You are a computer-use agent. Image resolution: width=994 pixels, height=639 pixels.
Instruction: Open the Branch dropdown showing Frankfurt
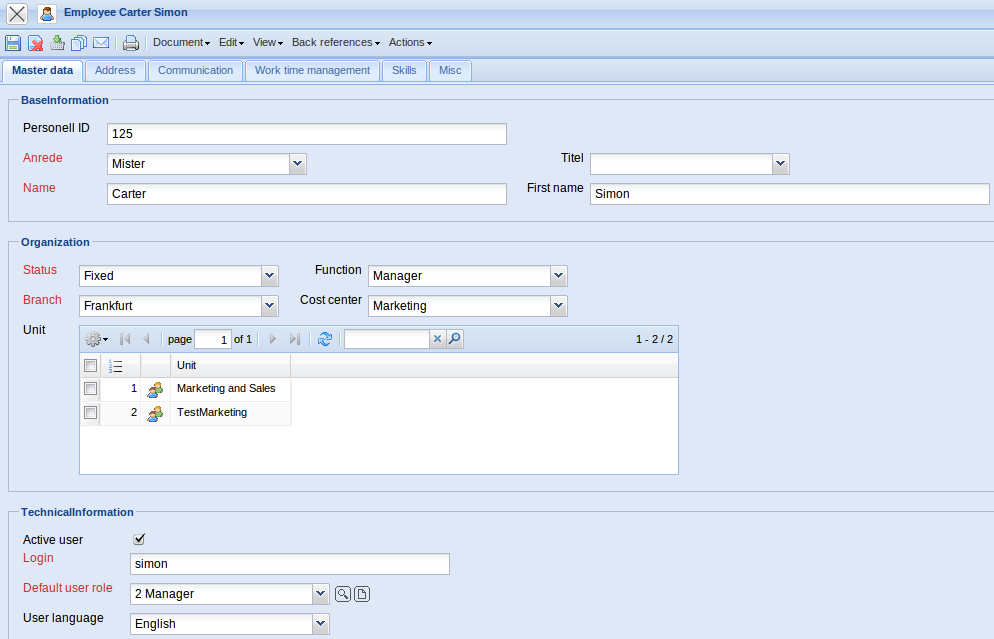point(269,306)
